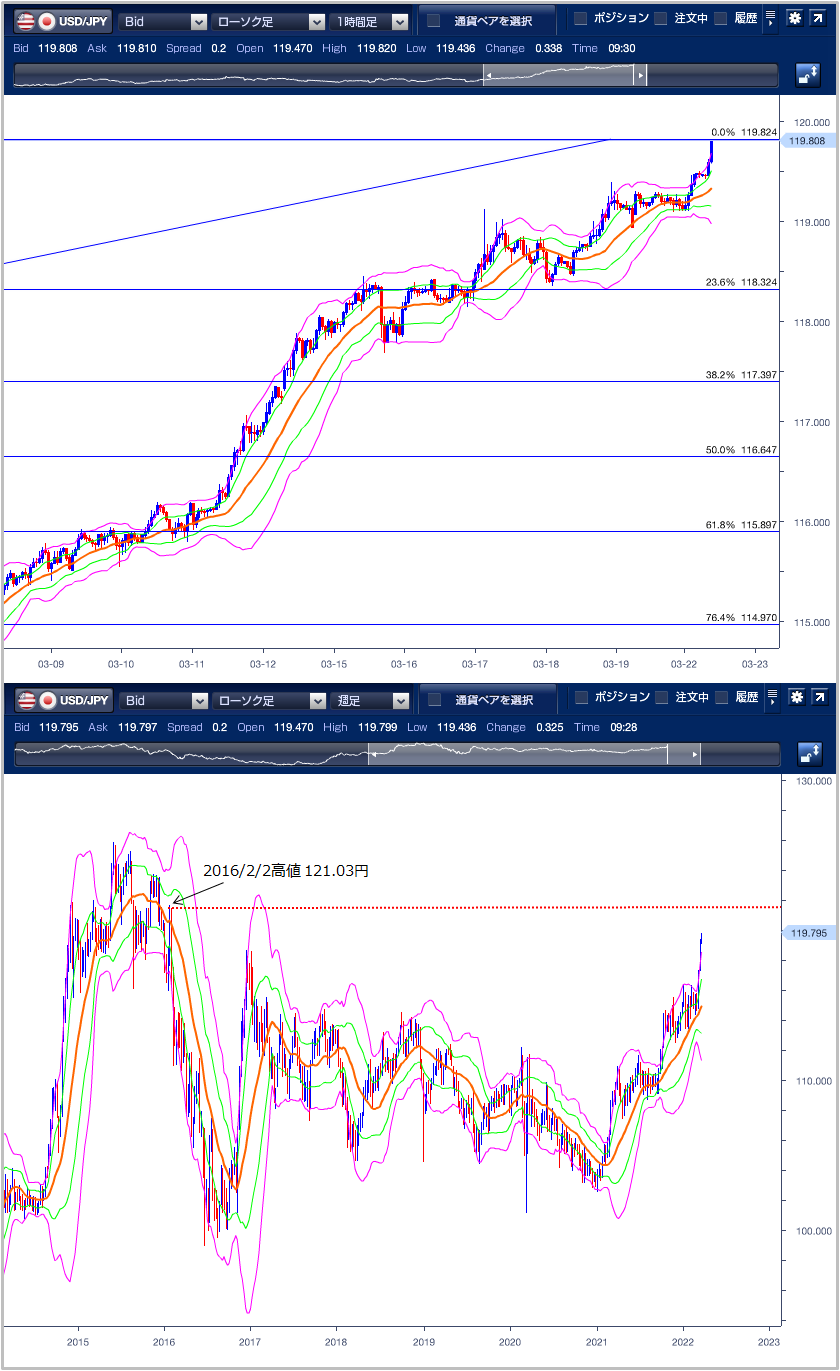840x1371 pixels.
Task: Click the USD/JPY pair button on weekly chart
Action: pos(62,700)
